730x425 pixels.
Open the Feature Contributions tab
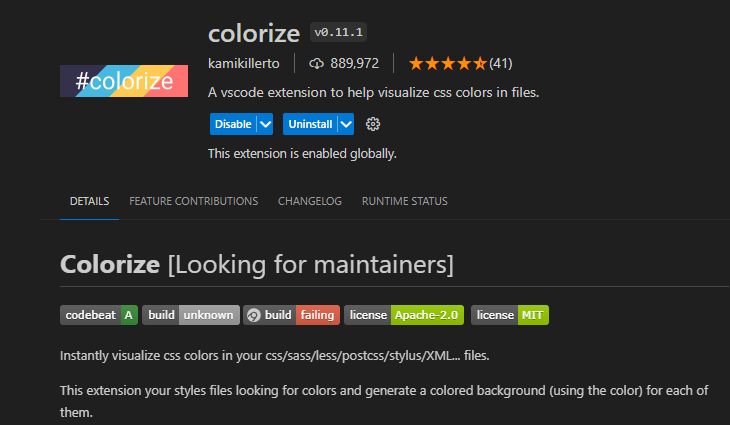[194, 201]
